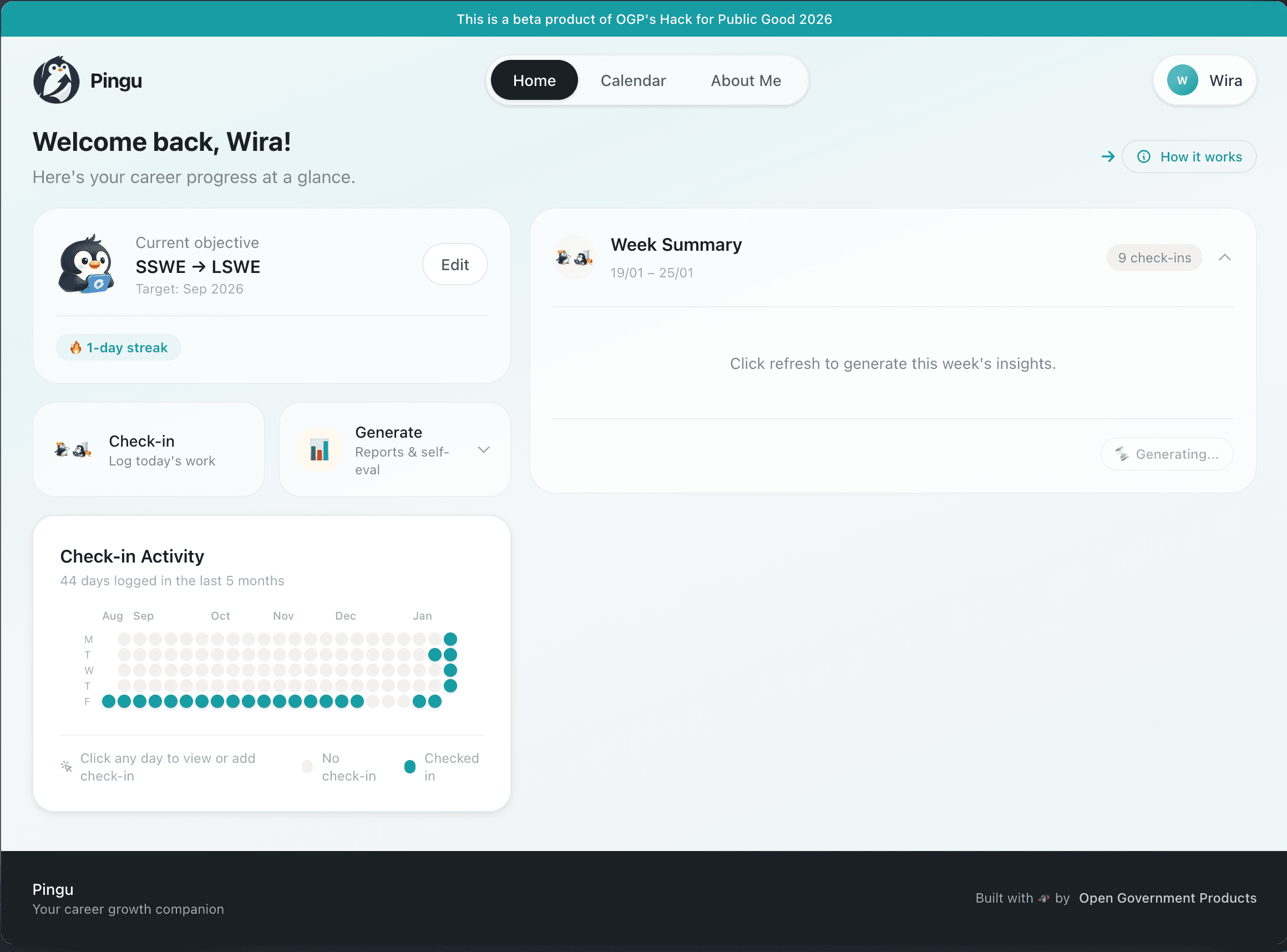Click the penguin mascot on Current objective card

point(88,265)
